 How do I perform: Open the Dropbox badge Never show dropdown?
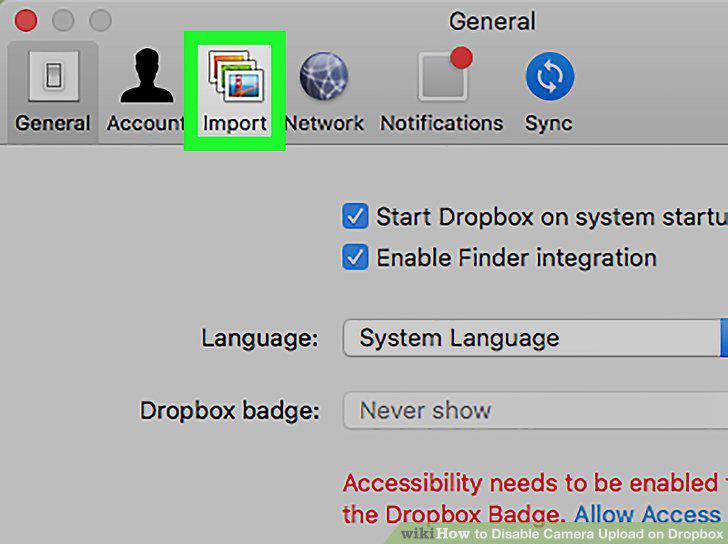tap(535, 410)
